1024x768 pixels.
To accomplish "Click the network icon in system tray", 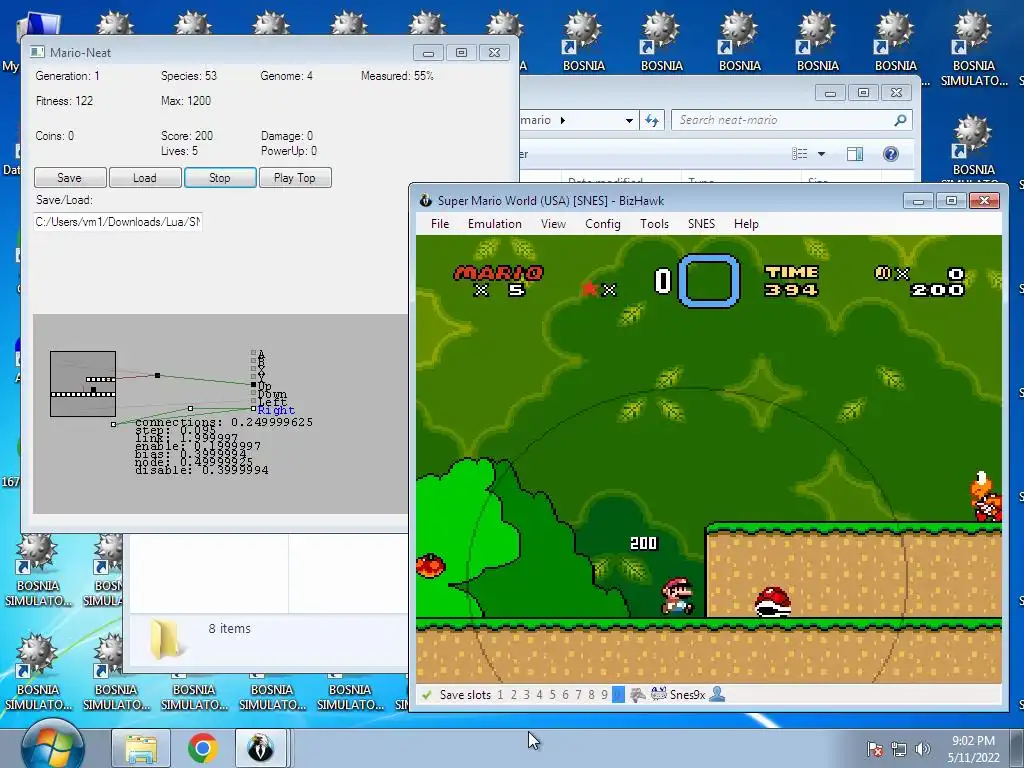I will point(899,749).
